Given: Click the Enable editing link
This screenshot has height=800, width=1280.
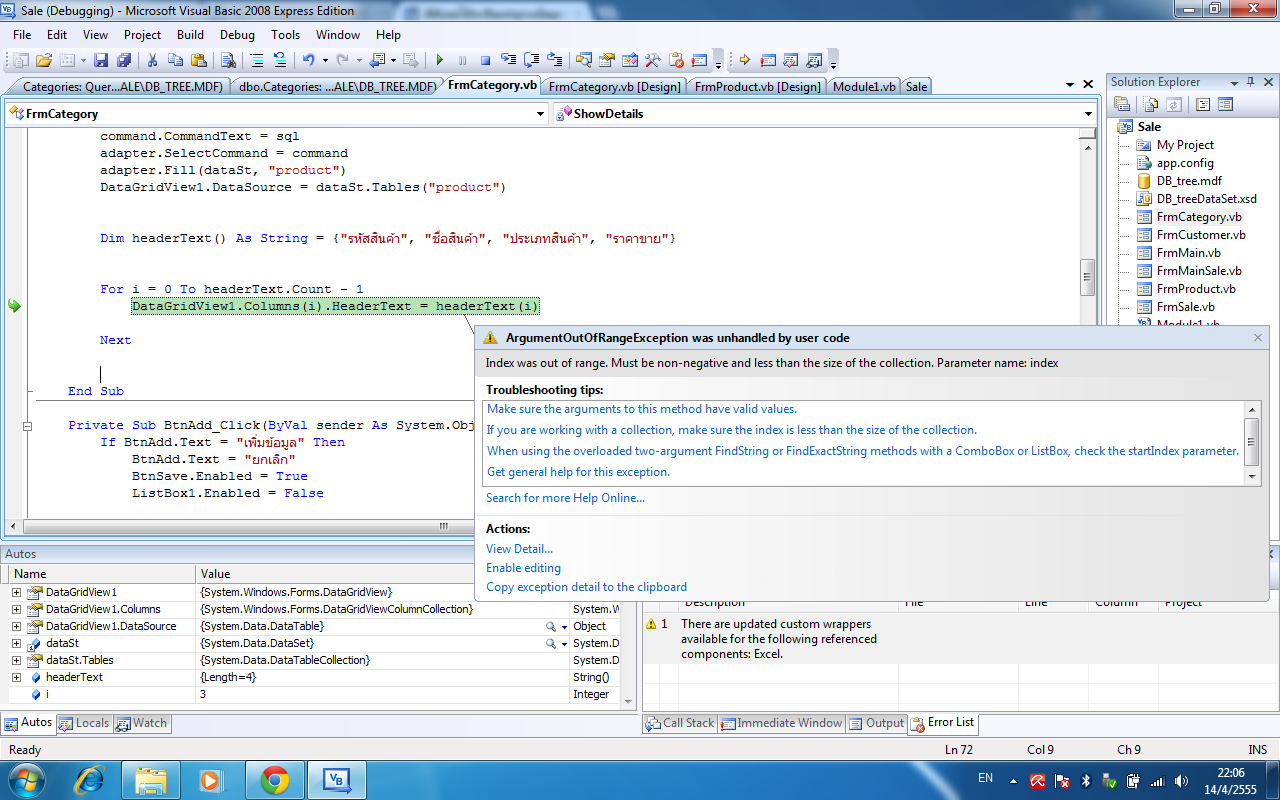Looking at the screenshot, I should (x=523, y=568).
